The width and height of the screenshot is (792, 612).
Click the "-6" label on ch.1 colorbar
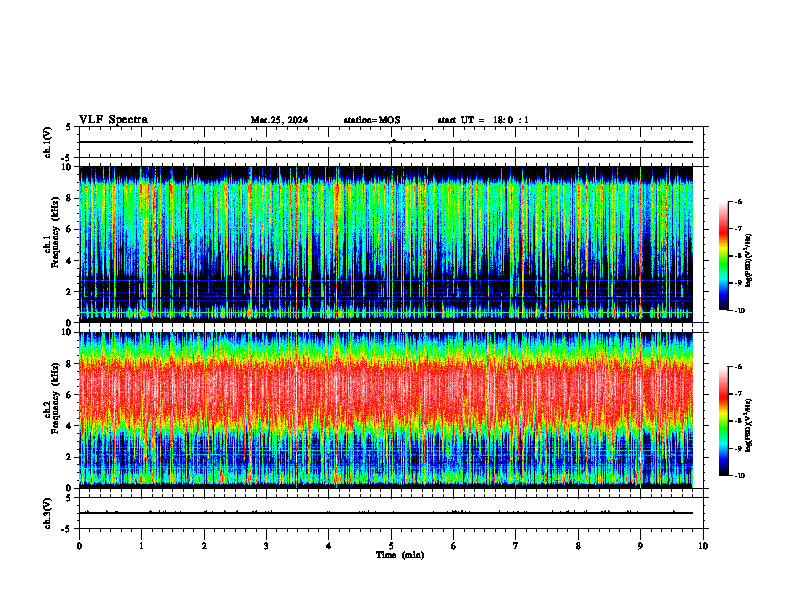point(738,201)
